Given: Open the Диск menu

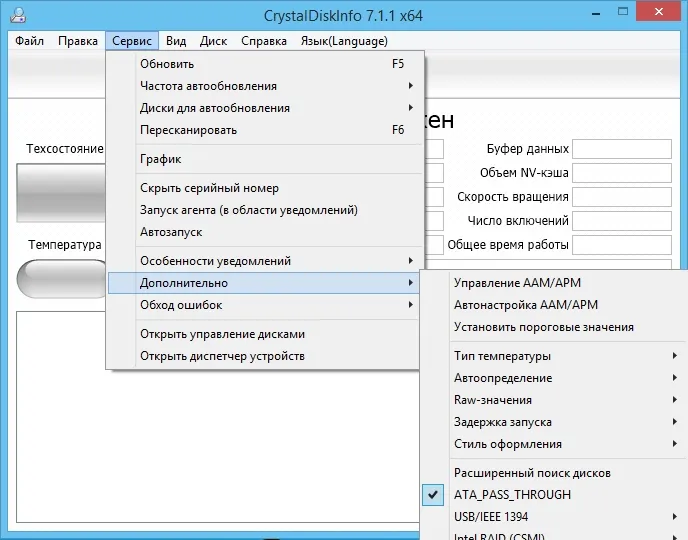Looking at the screenshot, I should click(x=213, y=41).
